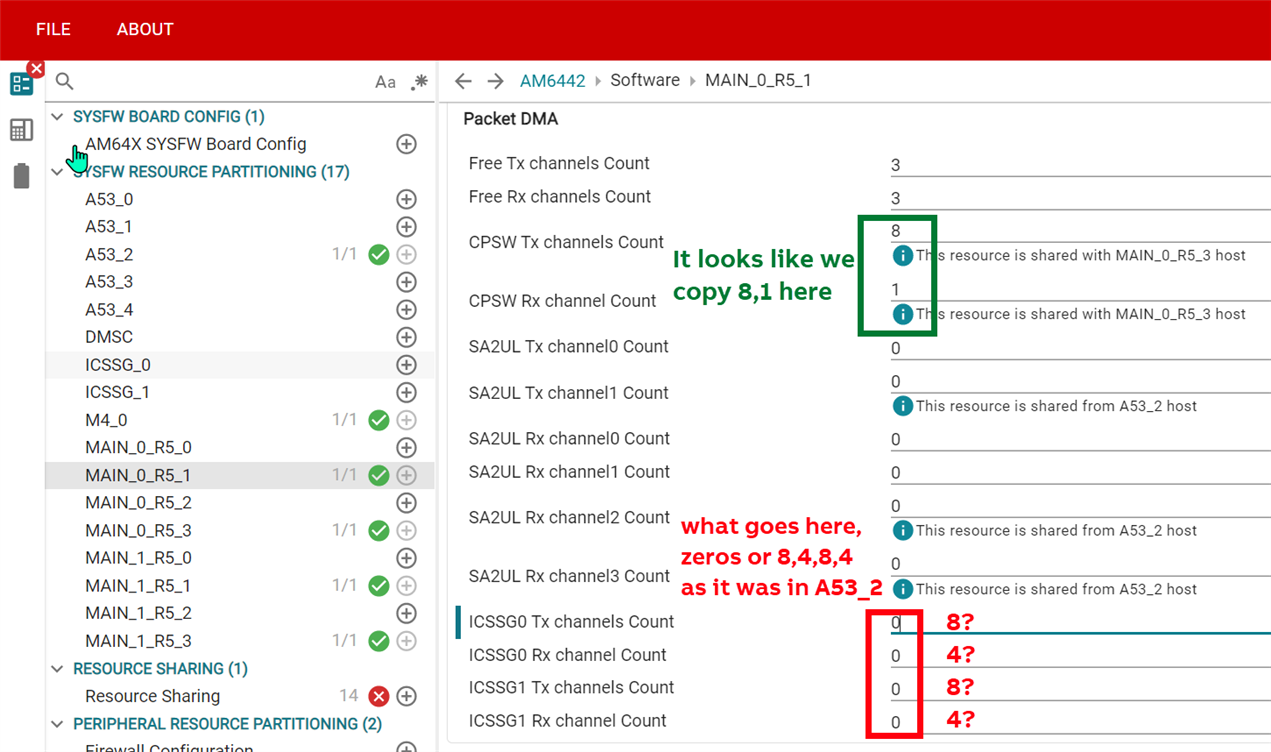Viewport: 1271px width, 752px height.
Task: Select MAIN_1_R5_1 tree item
Action: [138, 586]
